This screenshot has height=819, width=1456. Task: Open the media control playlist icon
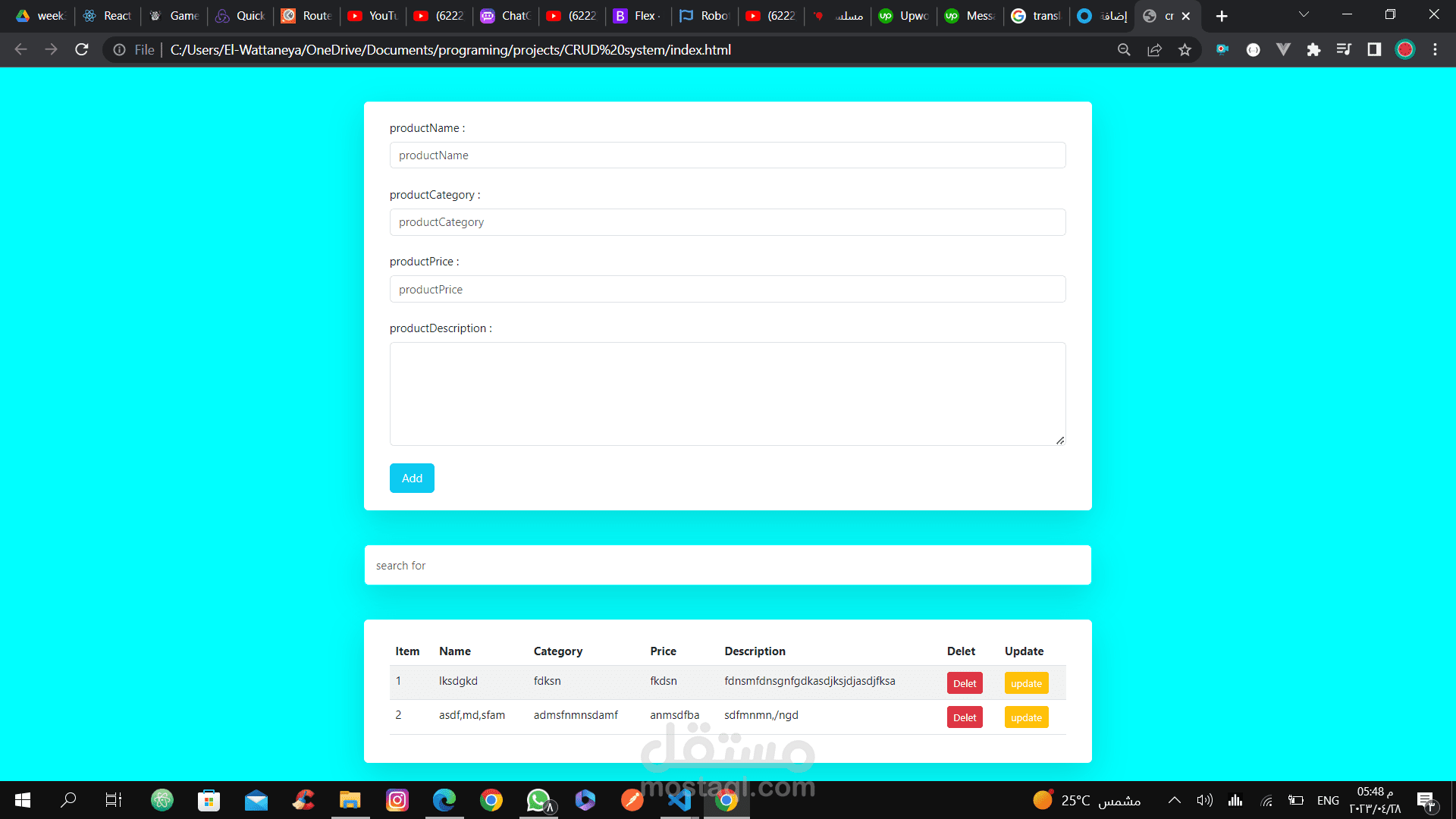coord(1344,50)
